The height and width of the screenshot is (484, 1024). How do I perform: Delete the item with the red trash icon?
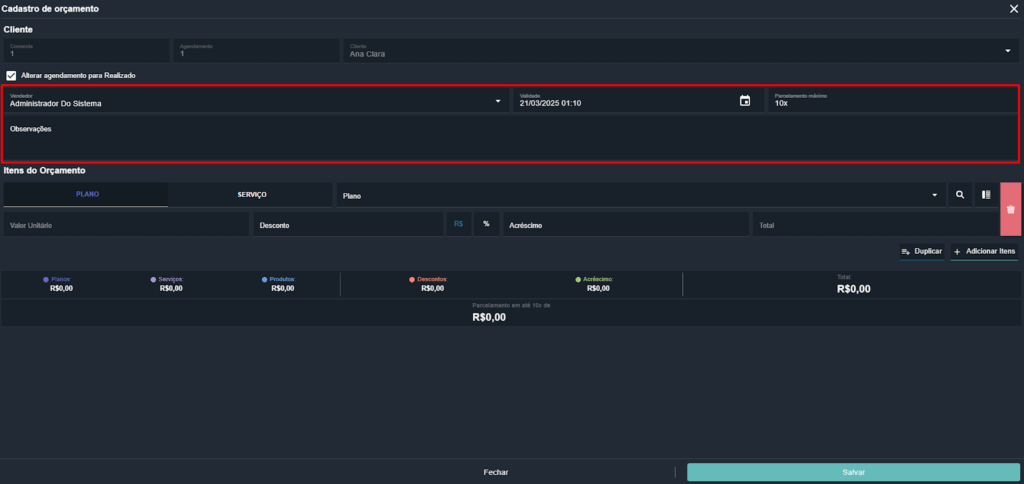click(x=1010, y=209)
